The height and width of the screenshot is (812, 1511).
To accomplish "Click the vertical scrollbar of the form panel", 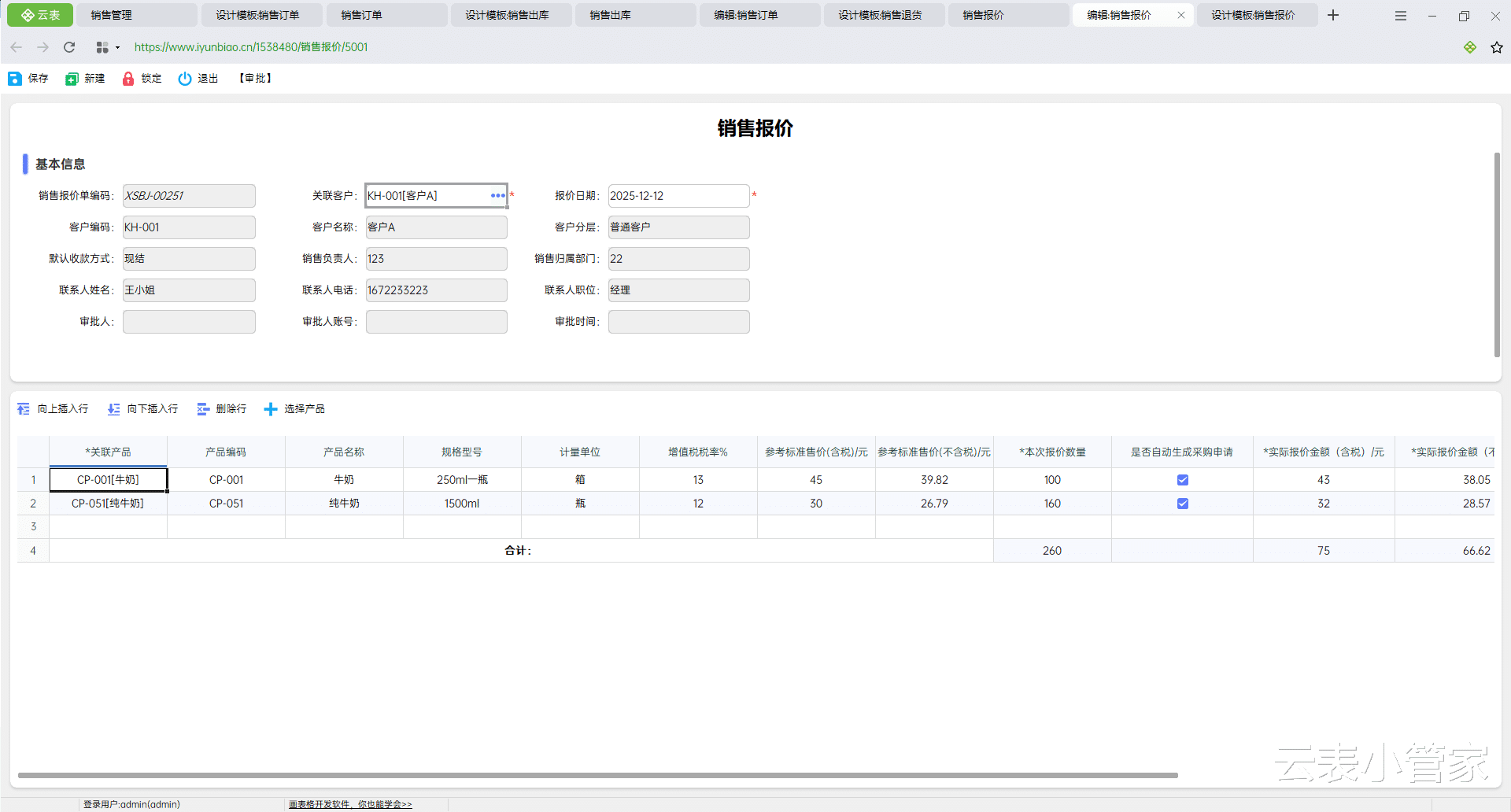I will click(x=1497, y=255).
